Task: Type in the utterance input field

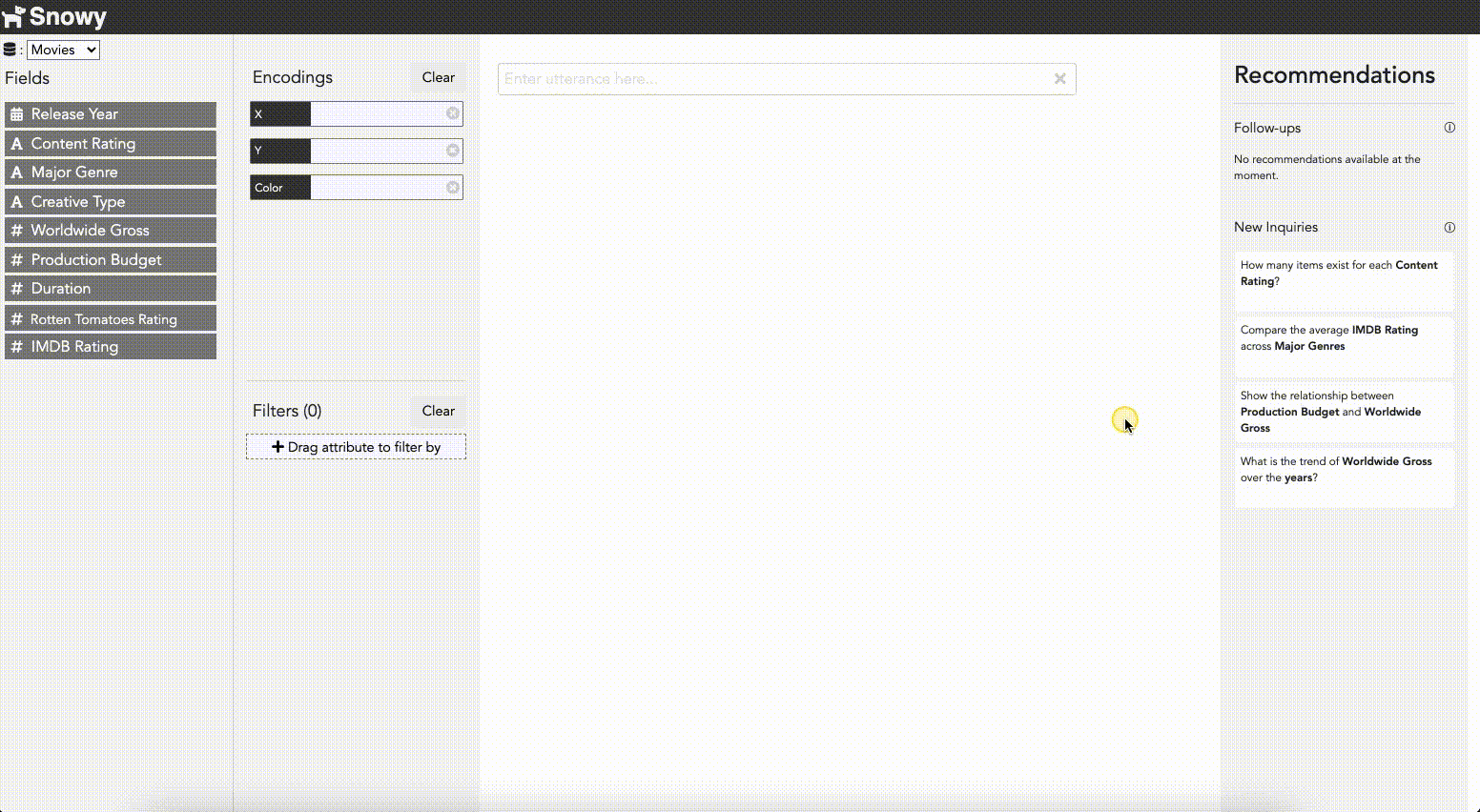Action: (x=772, y=79)
